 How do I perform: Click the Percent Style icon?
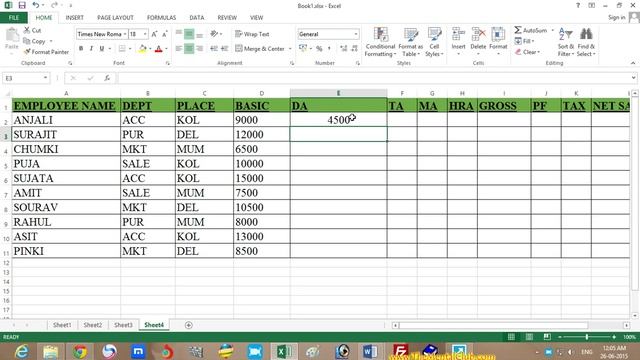coord(319,49)
